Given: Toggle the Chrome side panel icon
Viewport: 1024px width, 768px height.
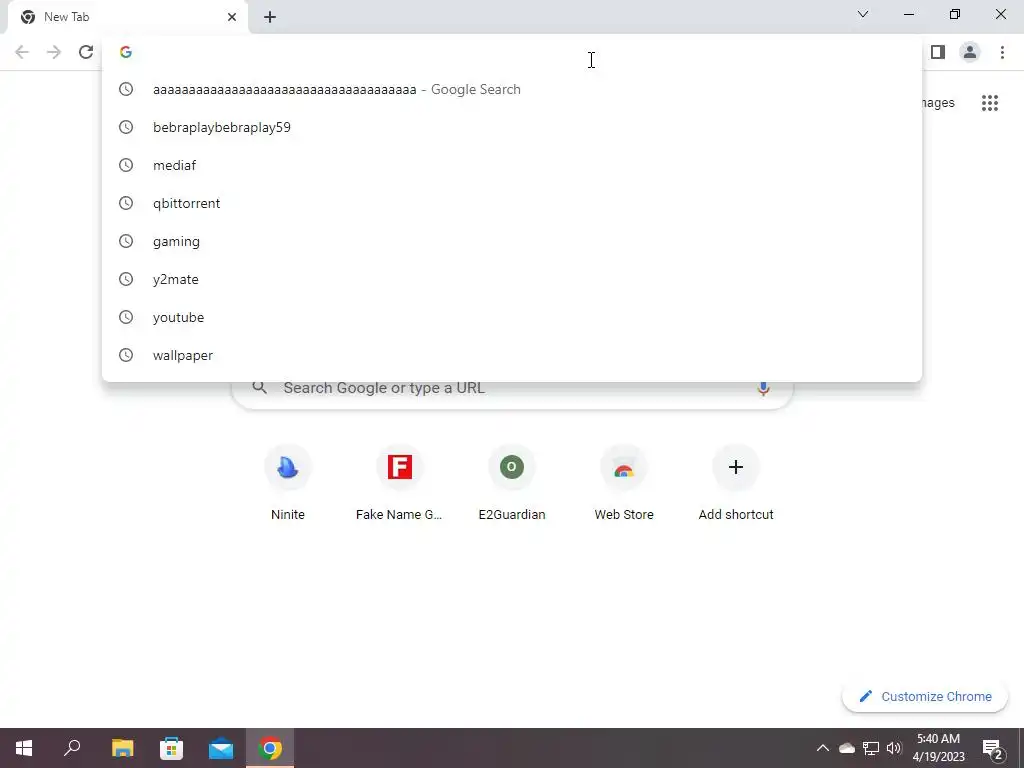Looking at the screenshot, I should [938, 52].
